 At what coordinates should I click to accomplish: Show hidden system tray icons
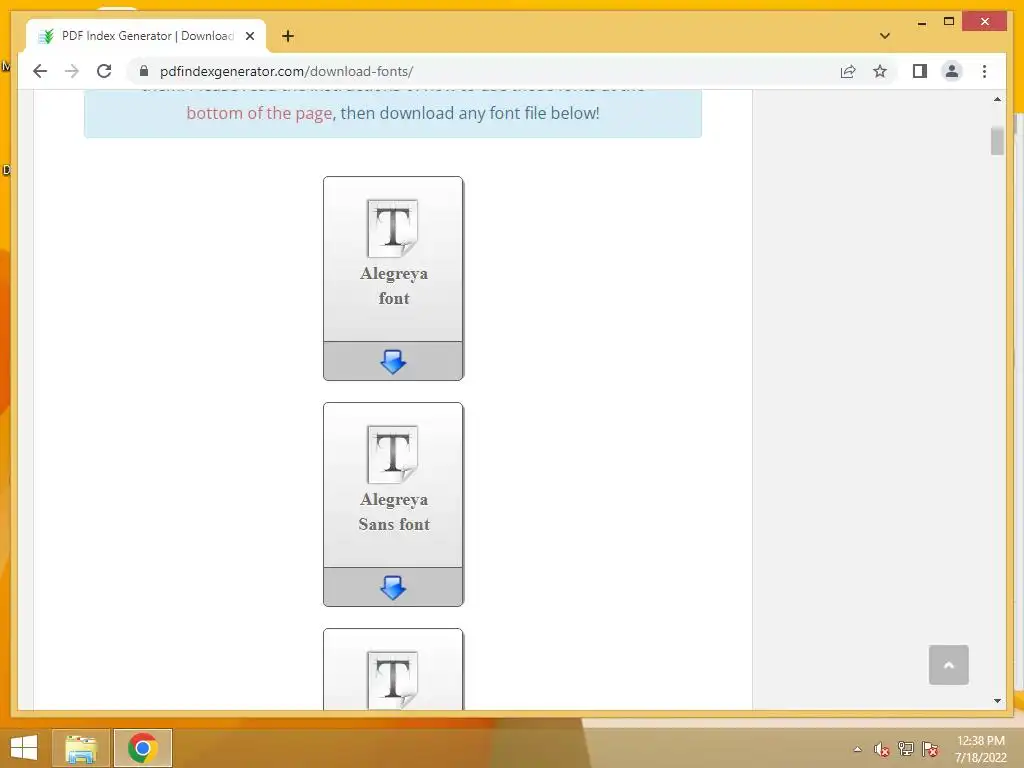(857, 749)
